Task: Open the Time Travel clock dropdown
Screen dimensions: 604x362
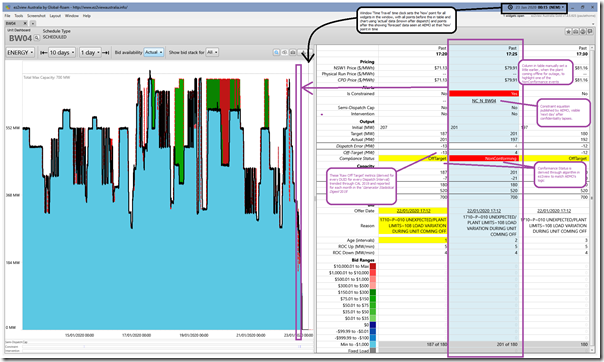Action: point(534,7)
